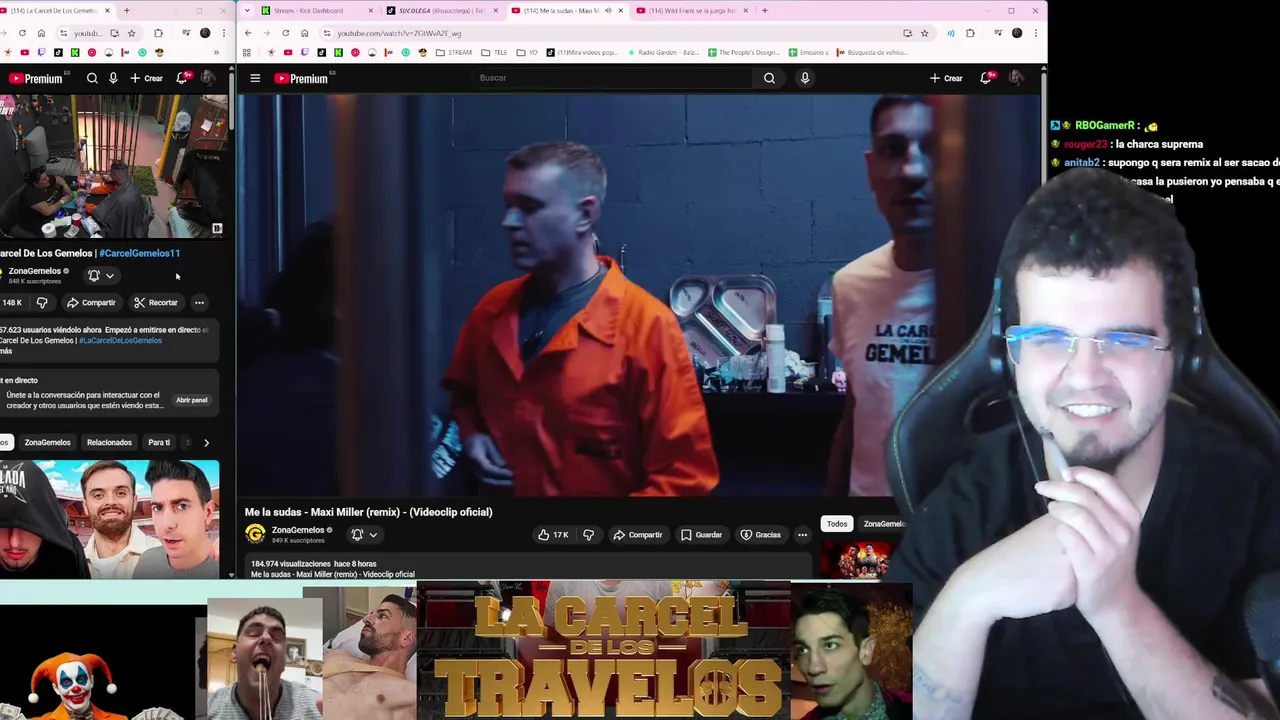
Task: Open ZonaGemelos channel link under Me la sudas
Action: pos(298,530)
